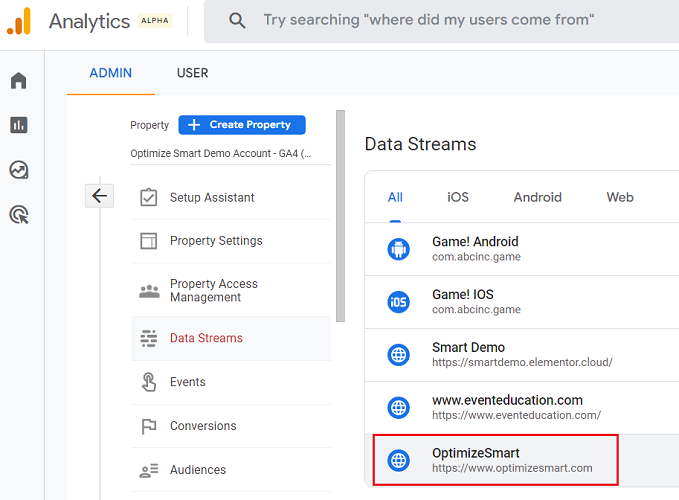The width and height of the screenshot is (679, 500).
Task: Select the Android data streams tab
Action: 537,197
